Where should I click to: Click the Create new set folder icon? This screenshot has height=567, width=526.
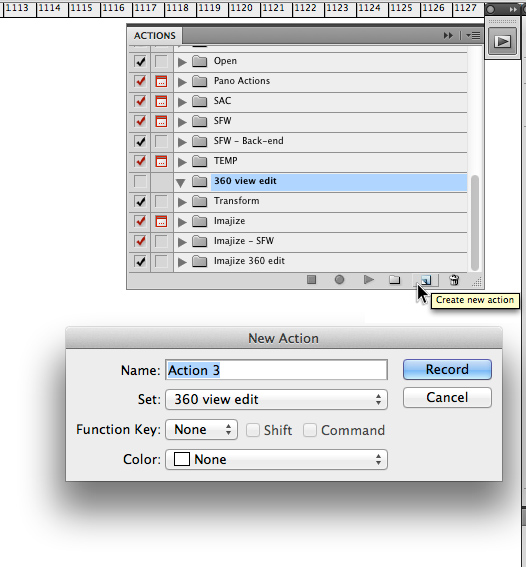click(x=394, y=280)
